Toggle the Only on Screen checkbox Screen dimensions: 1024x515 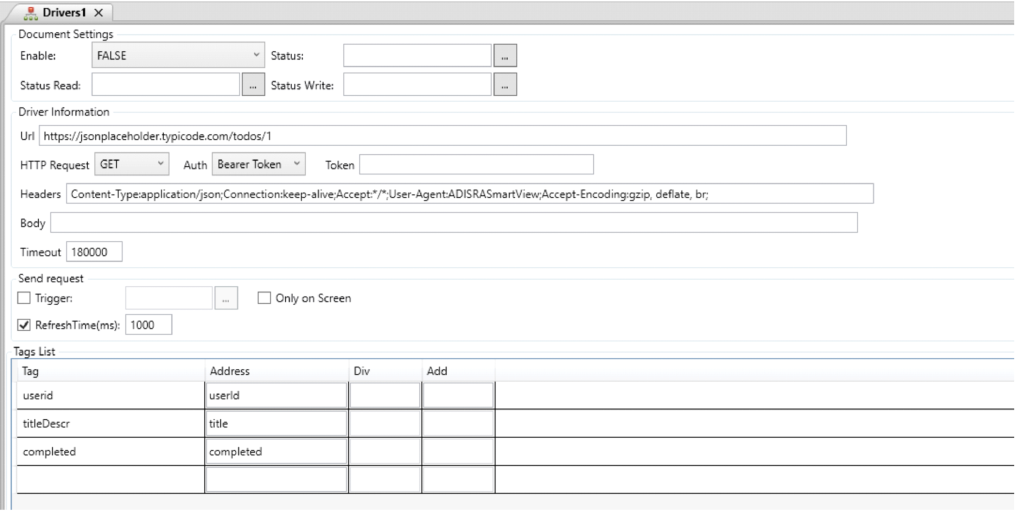pyautogui.click(x=265, y=298)
